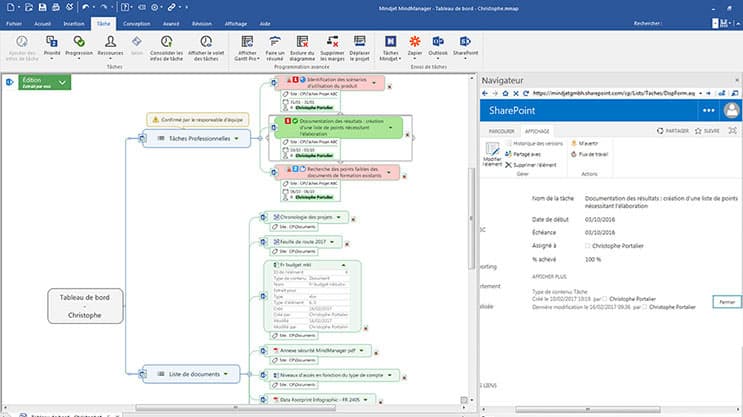Image resolution: width=743 pixels, height=417 pixels.
Task: Click the Aide ribbon tab
Action: (x=265, y=24)
